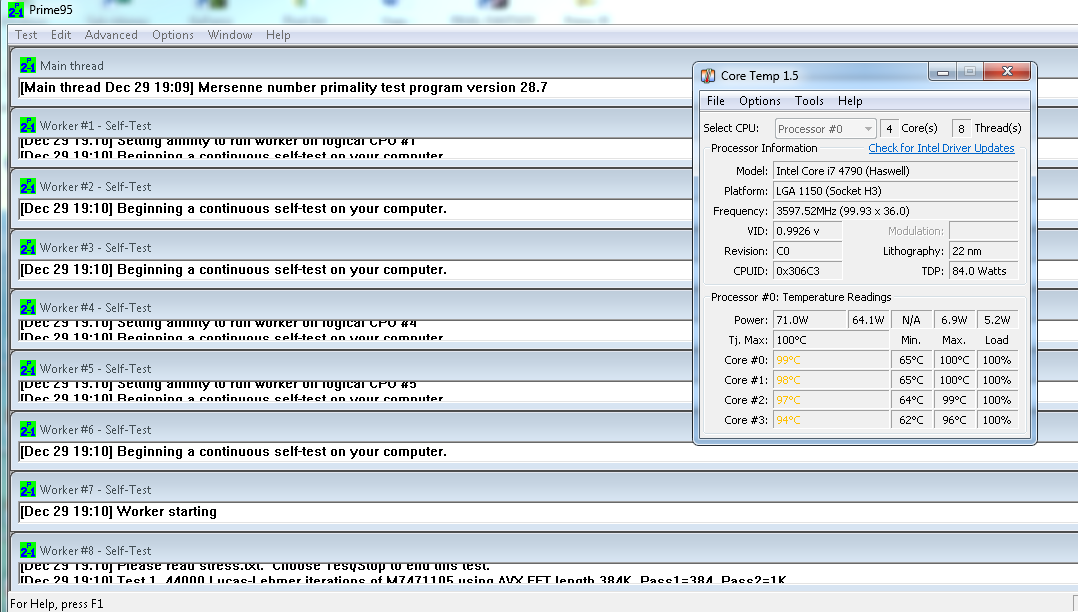This screenshot has width=1078, height=612.
Task: Open the Window menu in Prime95
Action: 230,34
